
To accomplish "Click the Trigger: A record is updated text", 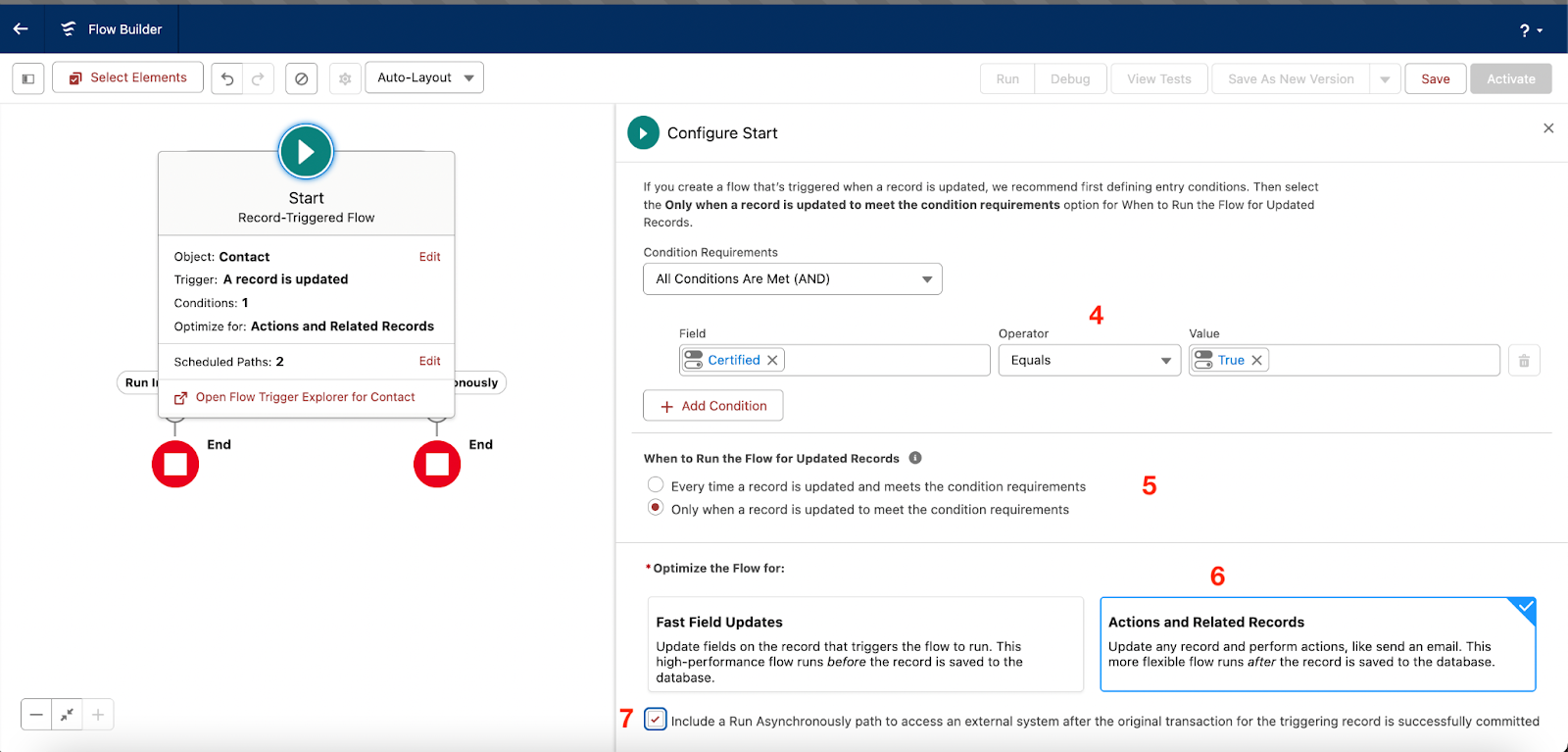I will pos(261,279).
